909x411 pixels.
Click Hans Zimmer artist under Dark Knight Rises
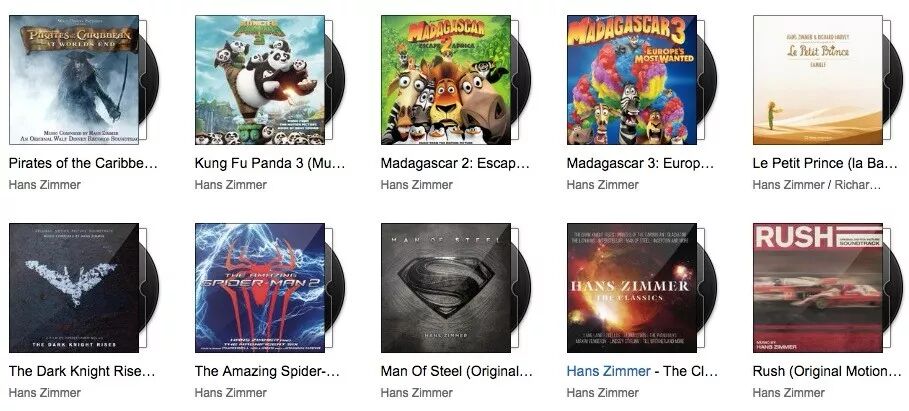(x=45, y=392)
